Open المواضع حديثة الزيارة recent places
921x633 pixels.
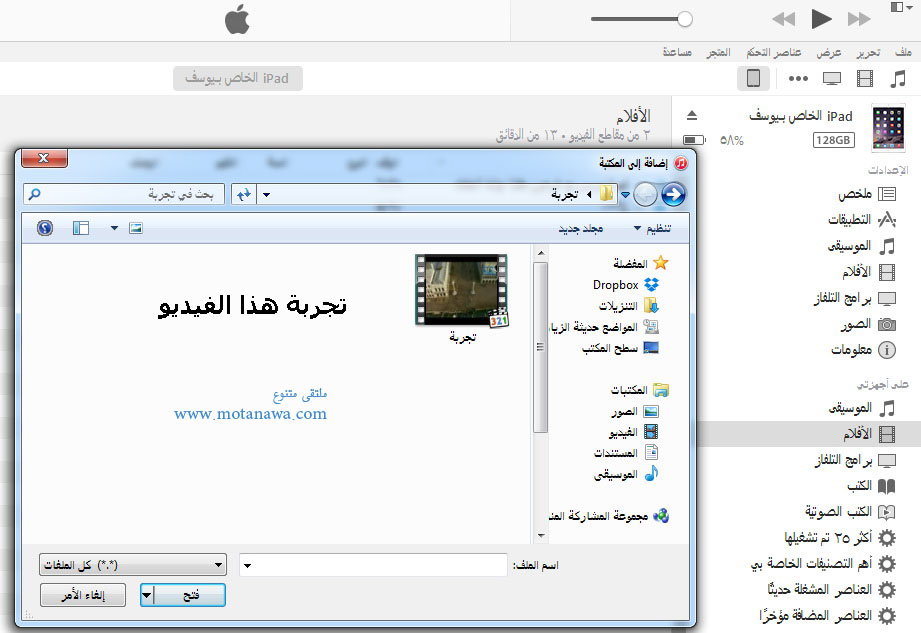[604, 327]
